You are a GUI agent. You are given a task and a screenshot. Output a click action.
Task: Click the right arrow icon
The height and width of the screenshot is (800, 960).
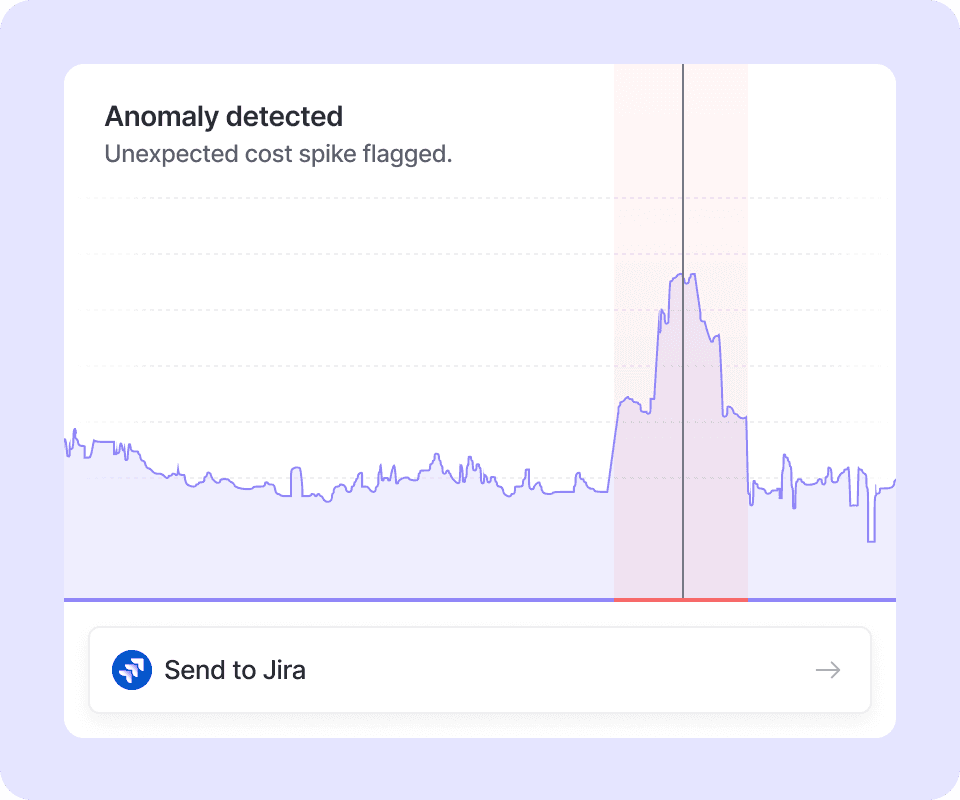[828, 670]
